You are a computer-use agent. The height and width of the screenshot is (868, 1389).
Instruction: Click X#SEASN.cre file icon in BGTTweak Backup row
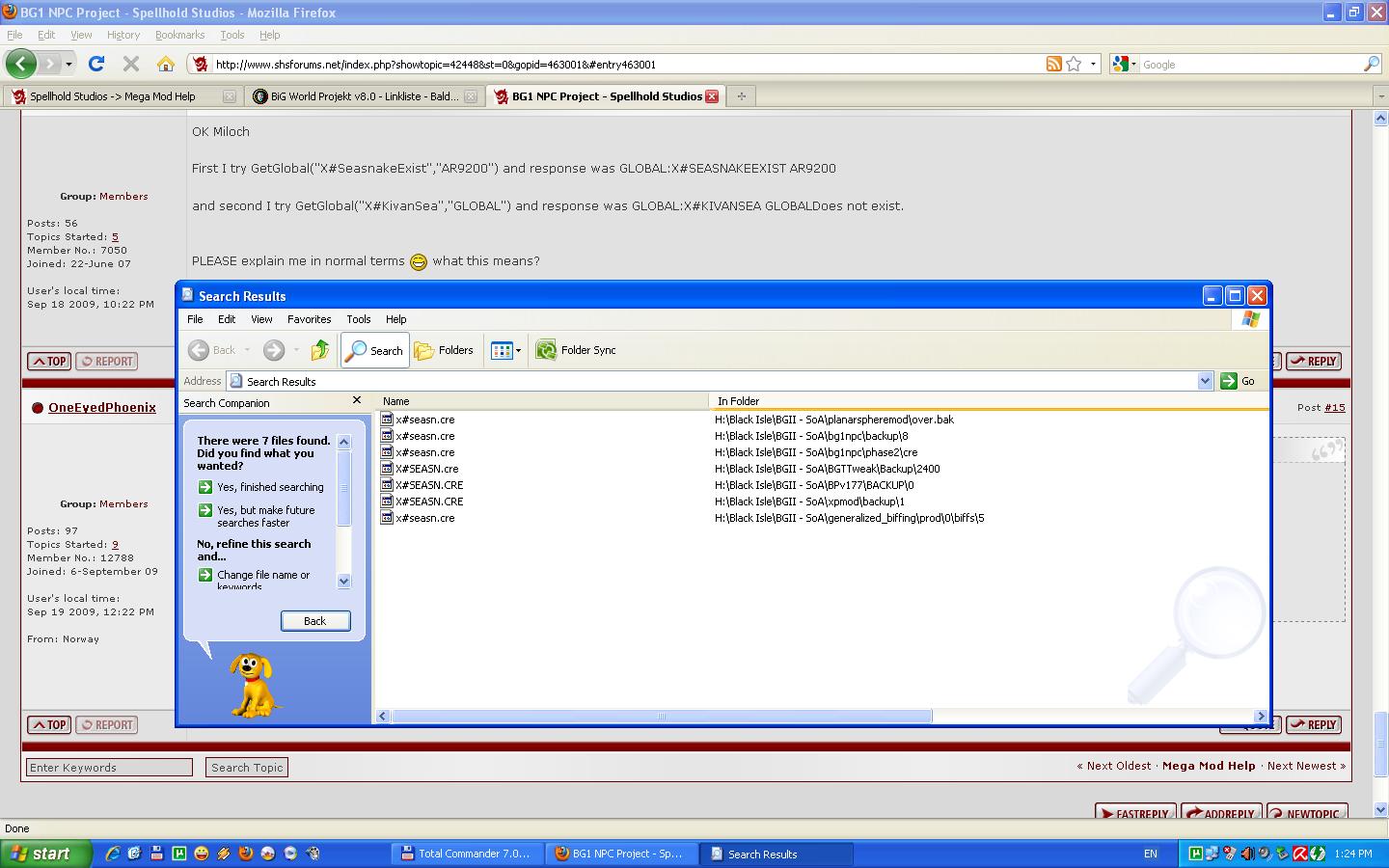tap(387, 469)
